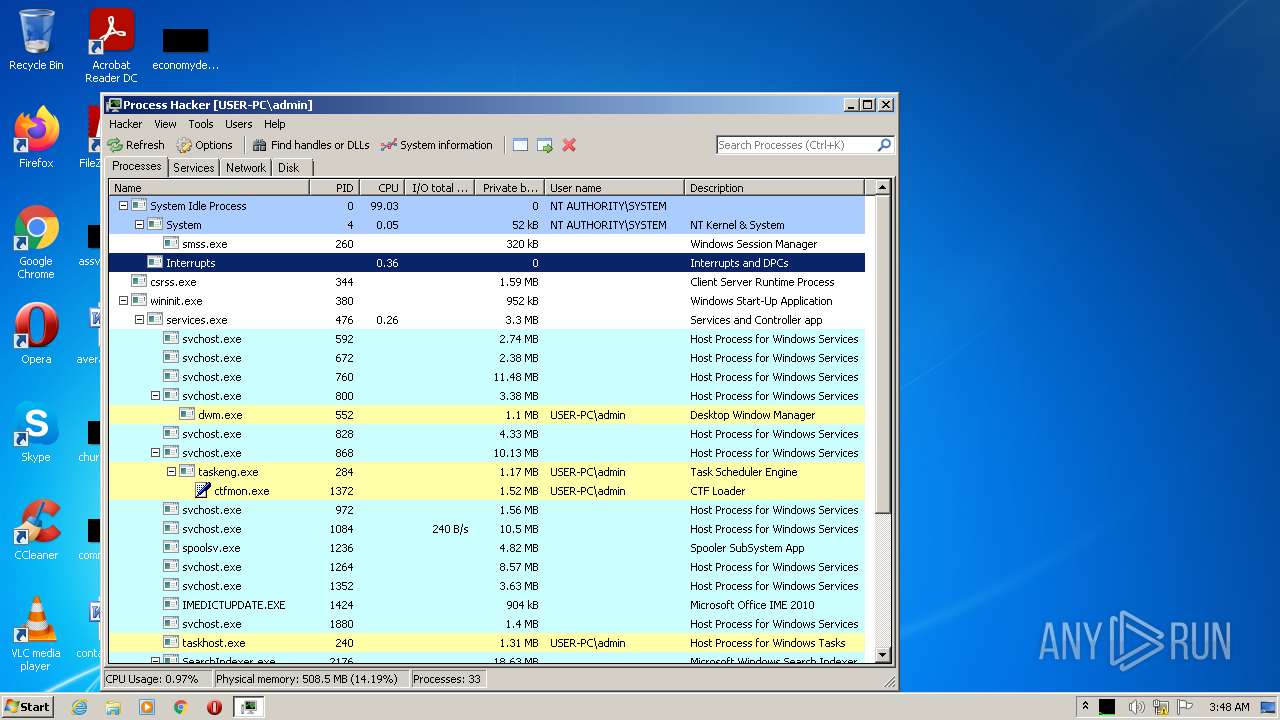Show hidden tray icons arrow
The width and height of the screenshot is (1280, 720).
click(1085, 706)
